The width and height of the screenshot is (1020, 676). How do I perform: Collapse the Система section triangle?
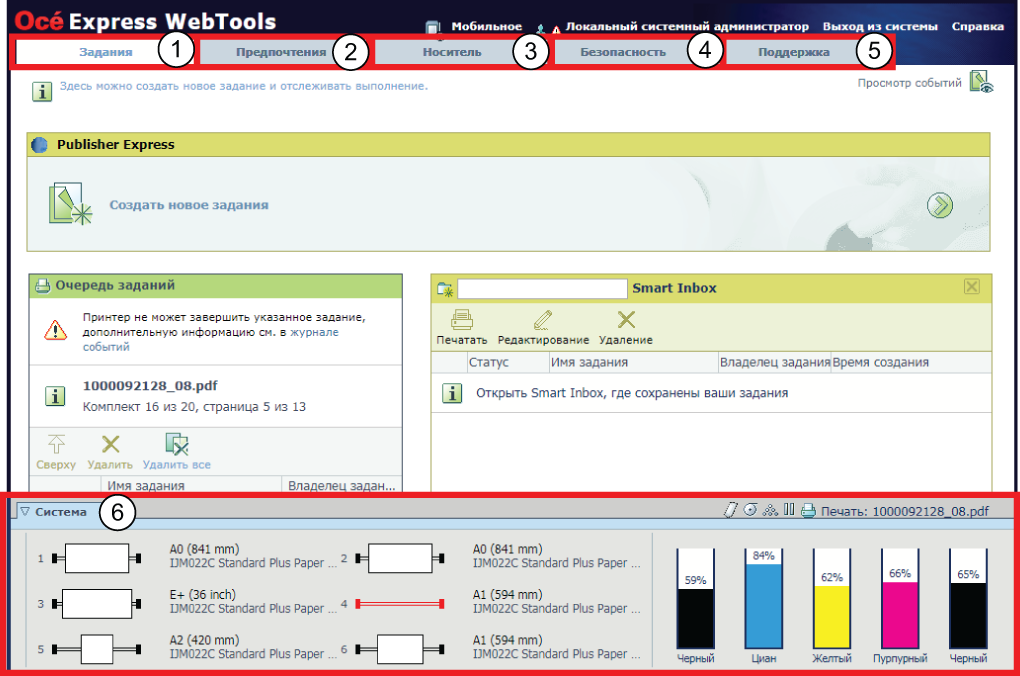tap(25, 511)
